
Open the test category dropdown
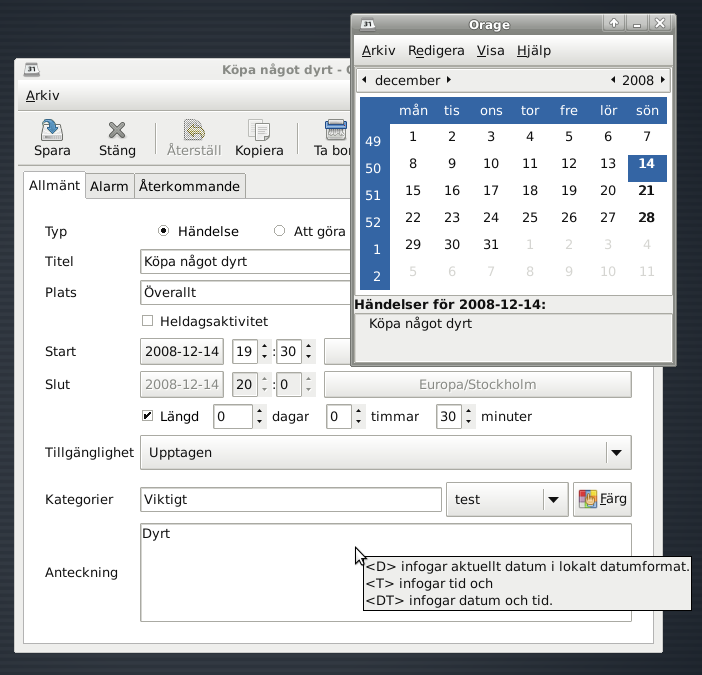pyautogui.click(x=507, y=499)
